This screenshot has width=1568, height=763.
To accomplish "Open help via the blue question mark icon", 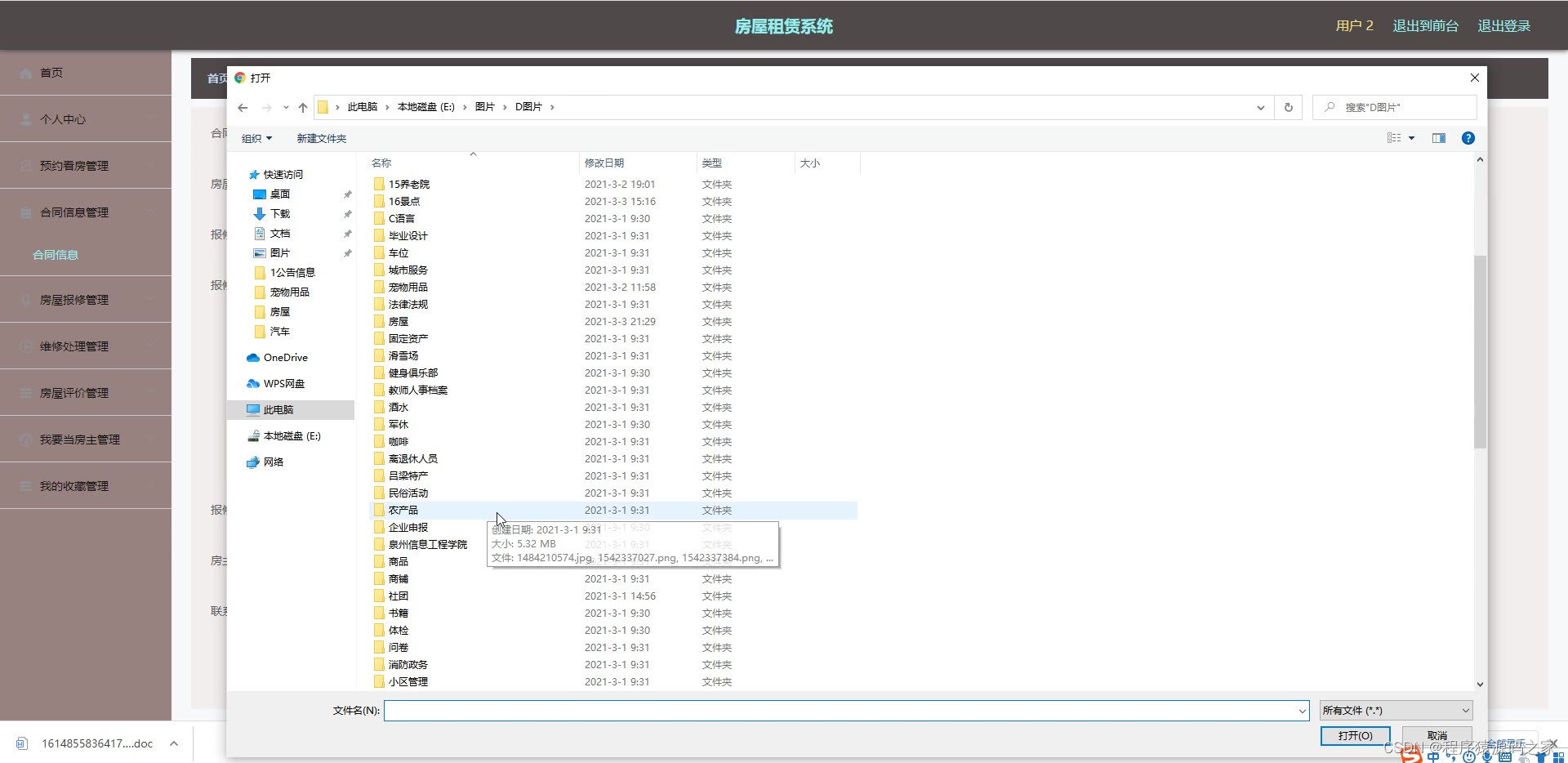I will pyautogui.click(x=1468, y=138).
